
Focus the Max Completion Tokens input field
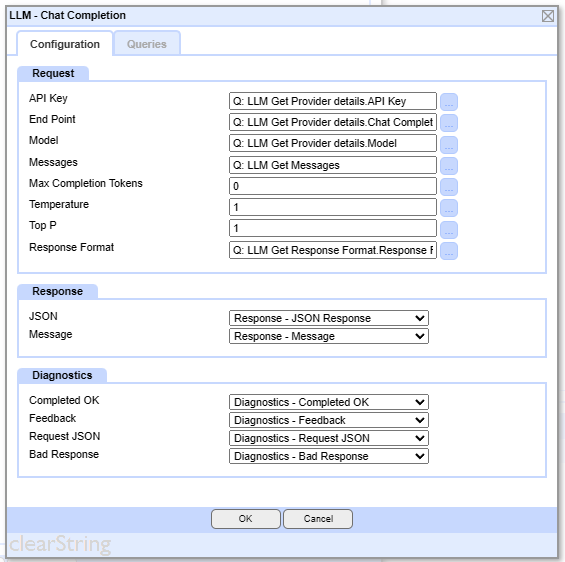point(333,186)
